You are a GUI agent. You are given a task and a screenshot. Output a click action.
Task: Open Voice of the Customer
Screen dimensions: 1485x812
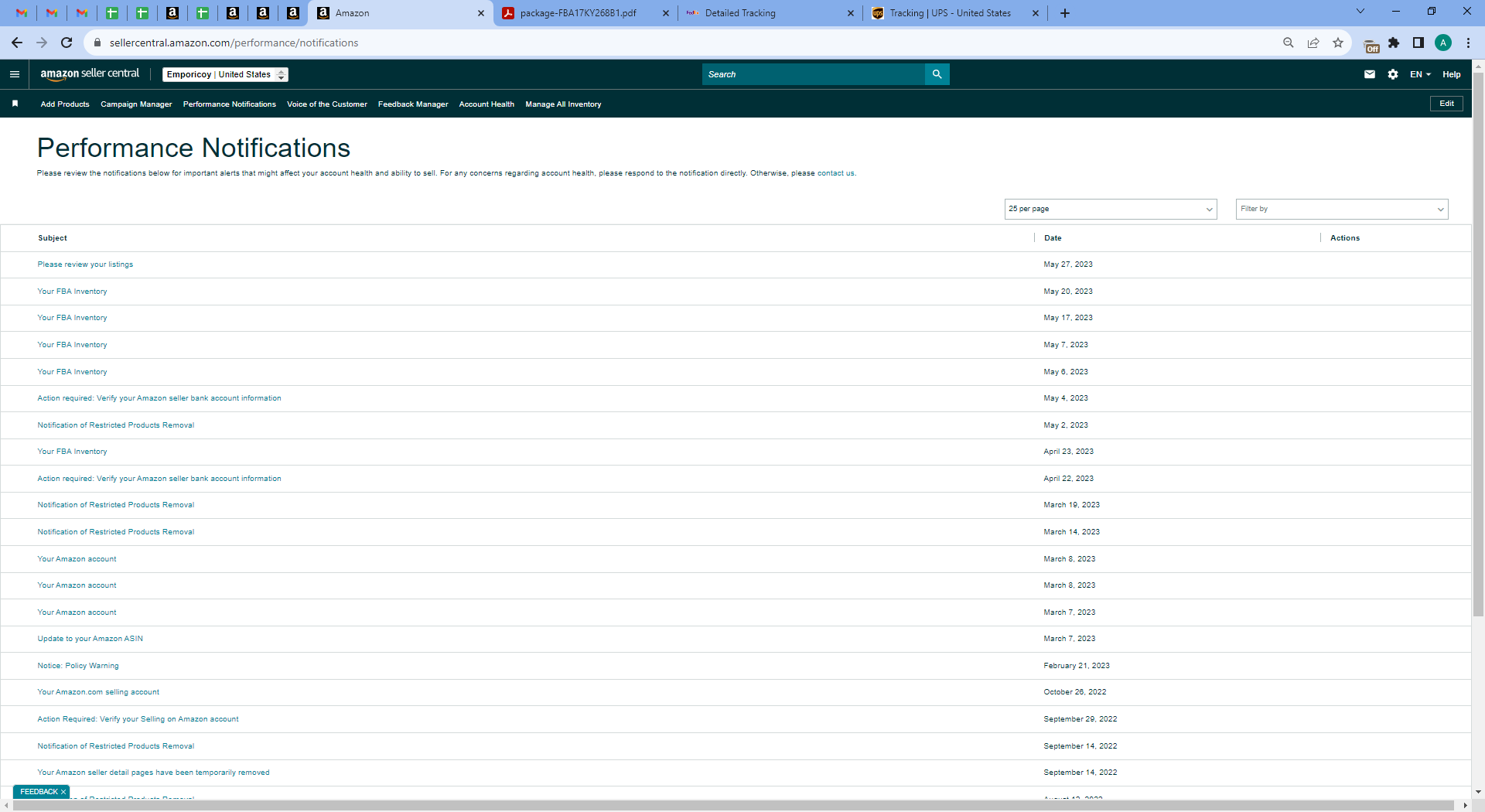tap(327, 104)
